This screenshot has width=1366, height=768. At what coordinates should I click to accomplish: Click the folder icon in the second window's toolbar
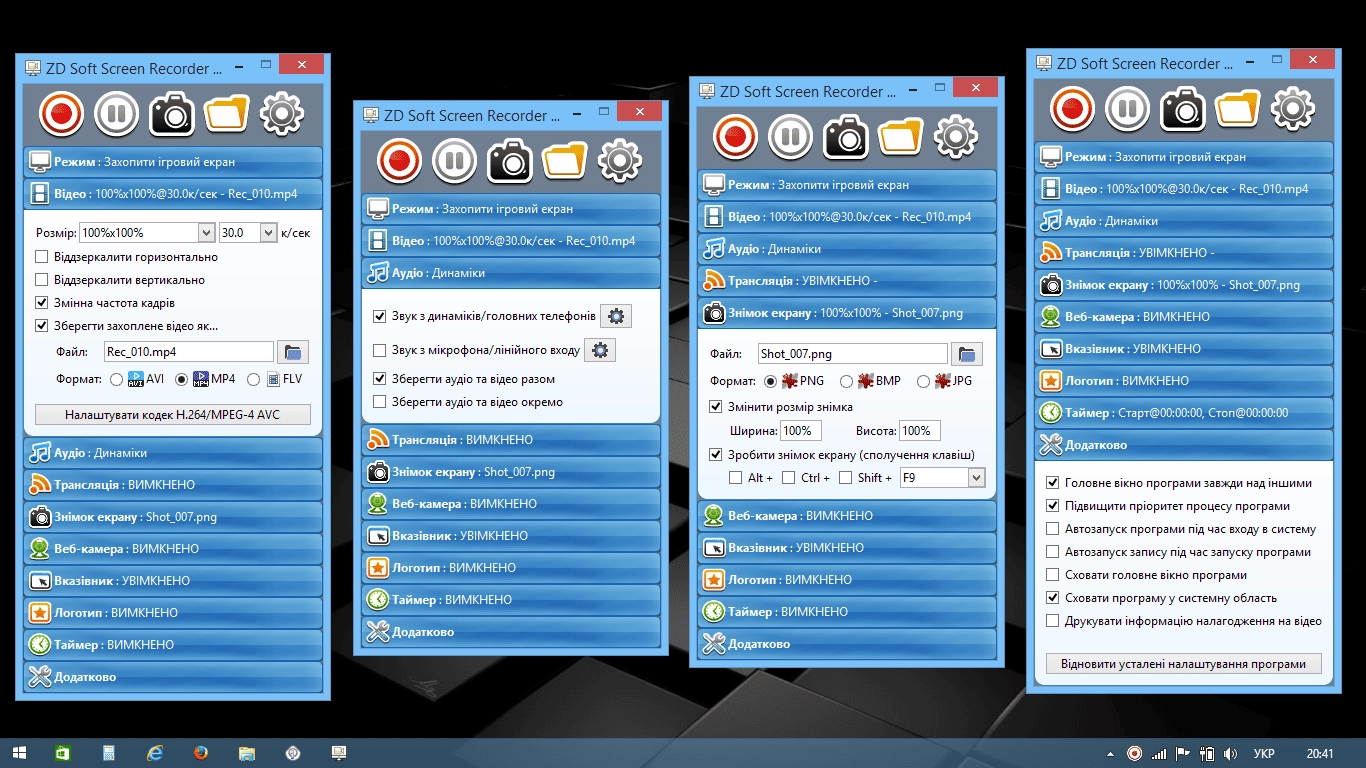564,161
